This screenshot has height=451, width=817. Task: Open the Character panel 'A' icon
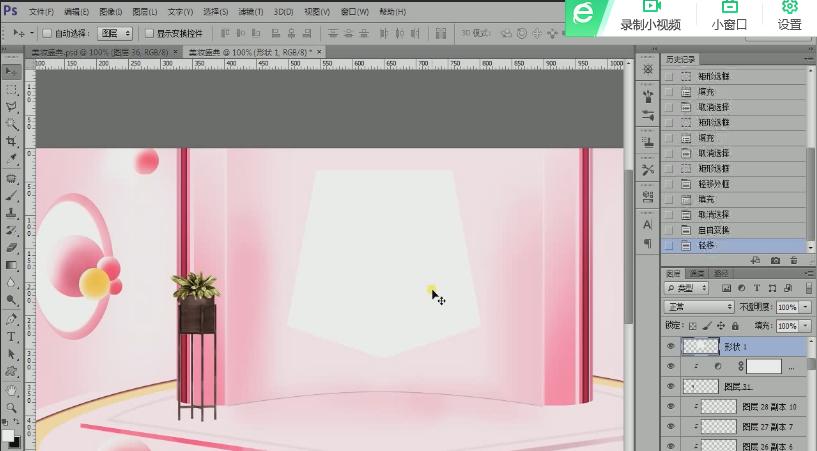[648, 225]
